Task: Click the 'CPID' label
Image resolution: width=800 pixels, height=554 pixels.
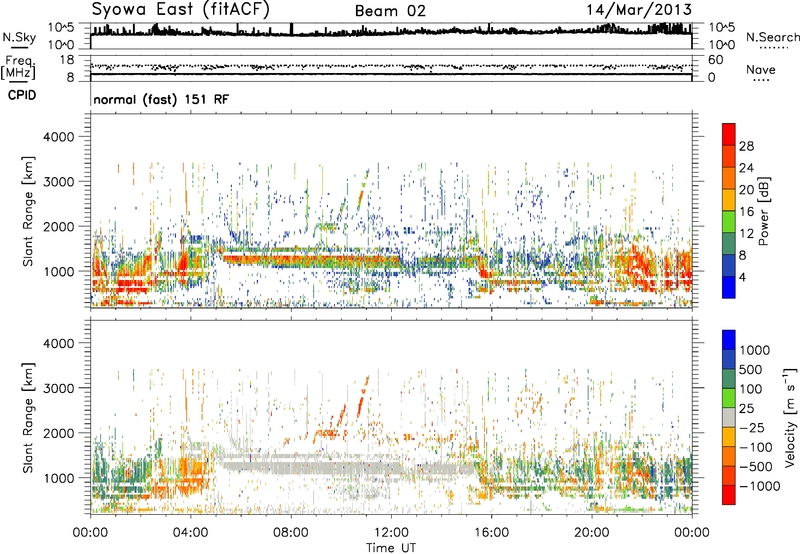Action: (x=22, y=95)
